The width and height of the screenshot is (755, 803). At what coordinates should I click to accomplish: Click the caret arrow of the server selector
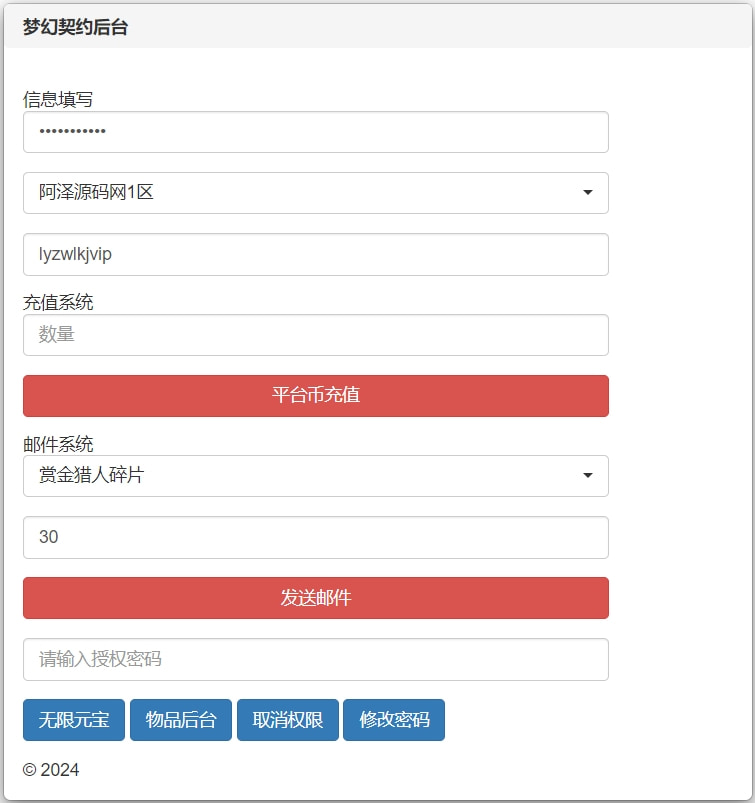(588, 193)
